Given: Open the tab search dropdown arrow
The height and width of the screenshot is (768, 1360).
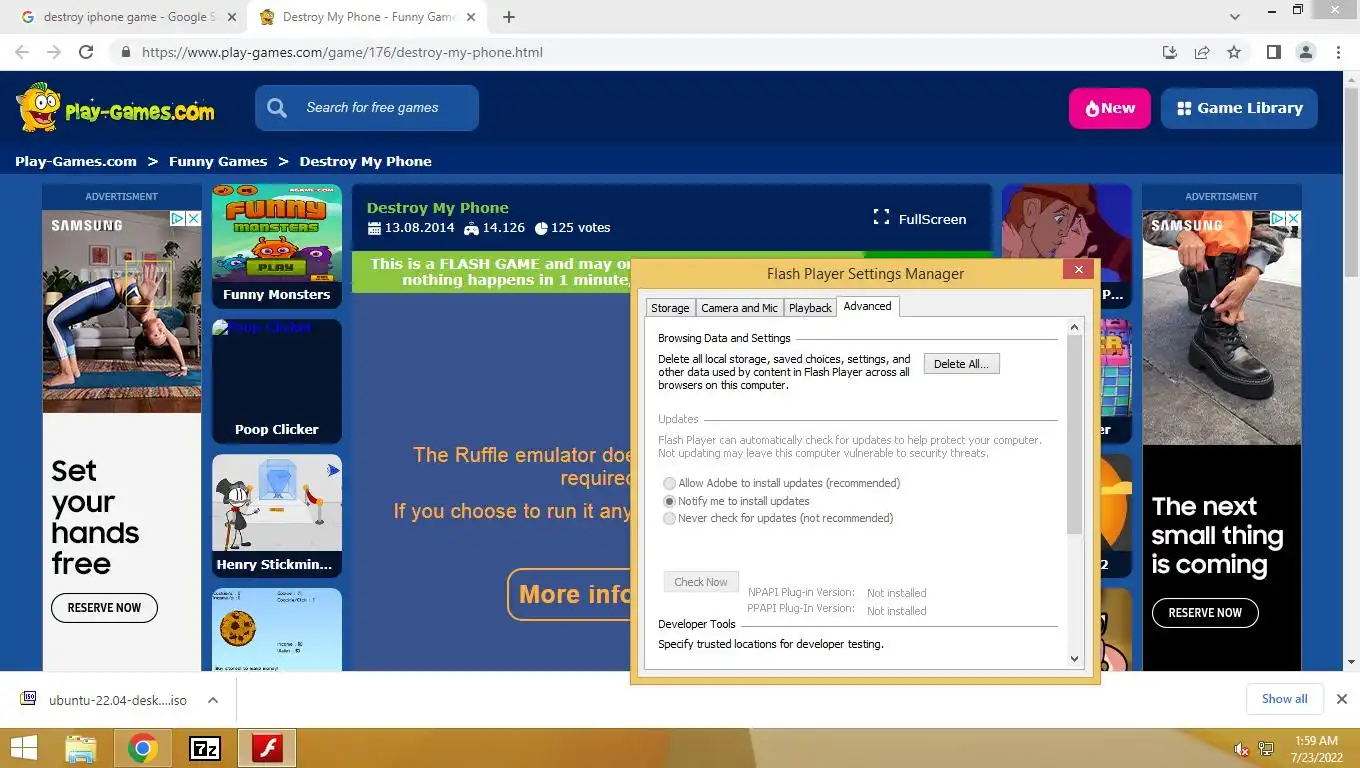Looking at the screenshot, I should [x=1235, y=17].
